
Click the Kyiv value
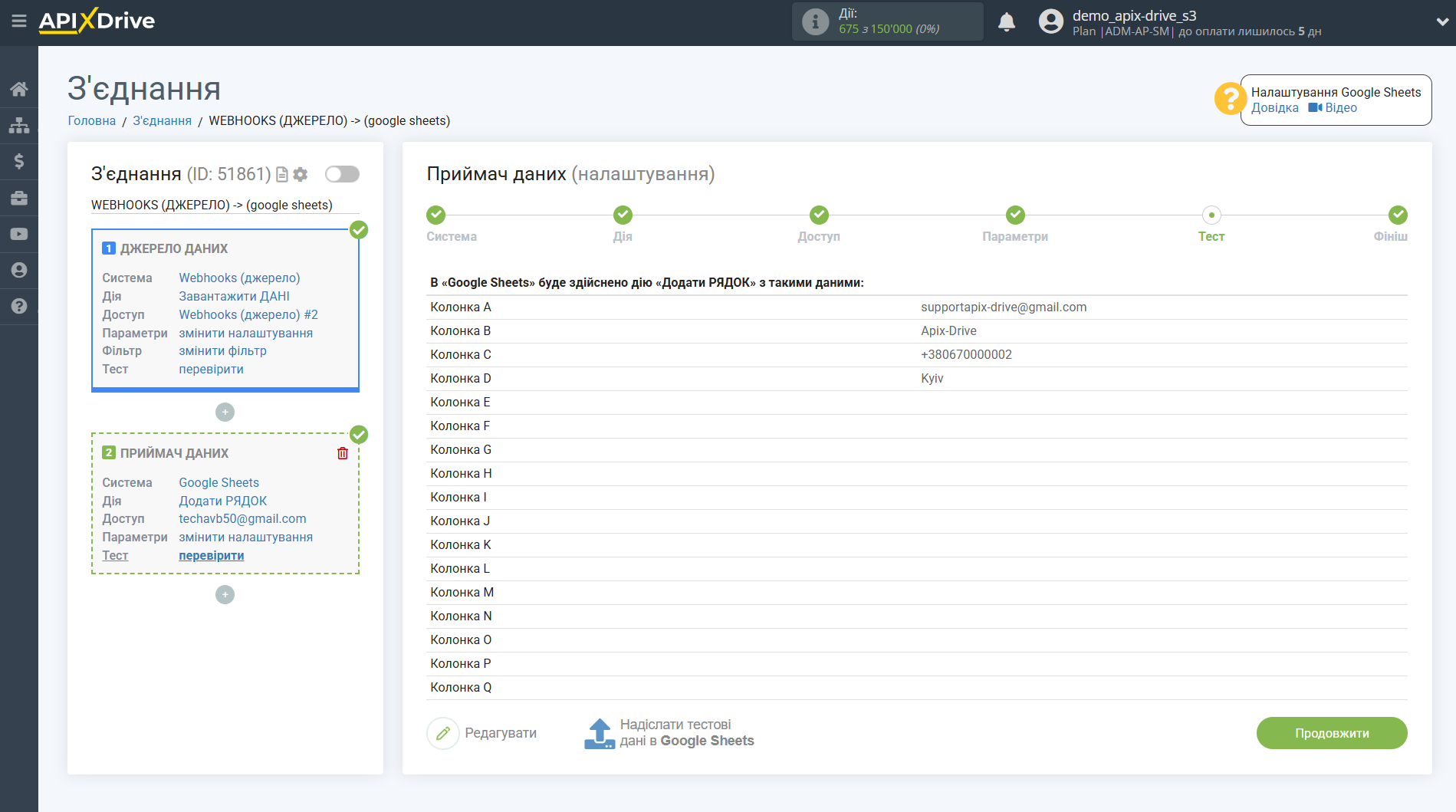pos(932,378)
